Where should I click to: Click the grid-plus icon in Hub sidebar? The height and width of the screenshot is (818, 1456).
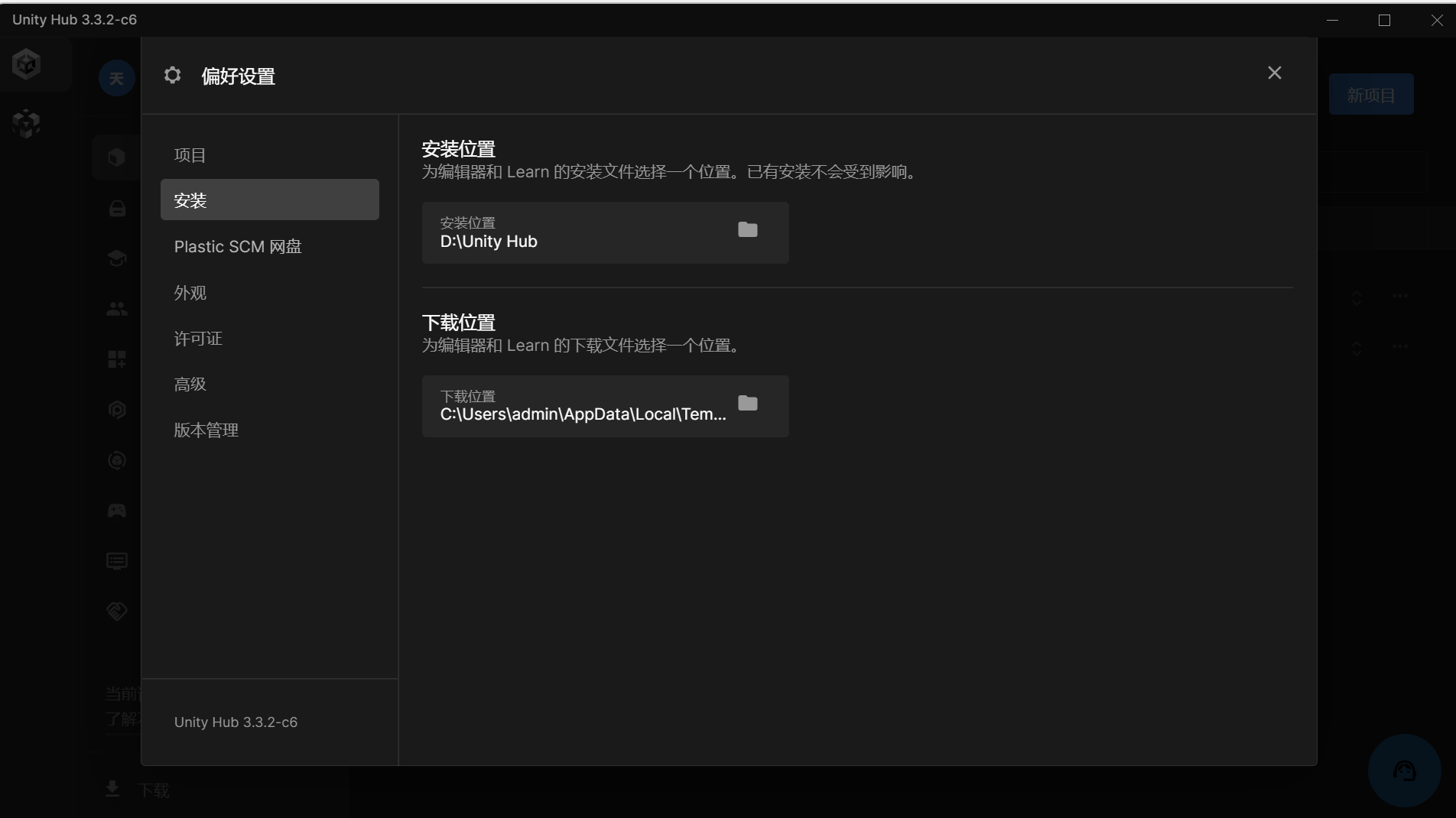pyautogui.click(x=117, y=359)
